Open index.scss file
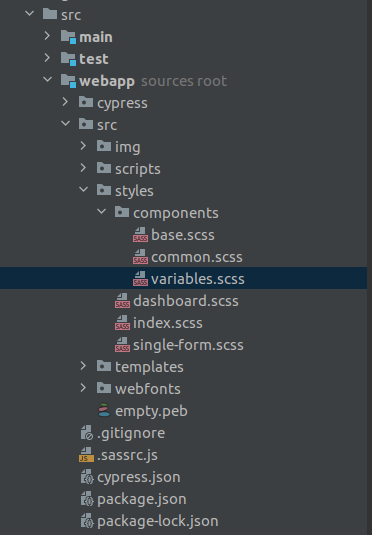Viewport: 372px width, 535px height. [x=168, y=323]
